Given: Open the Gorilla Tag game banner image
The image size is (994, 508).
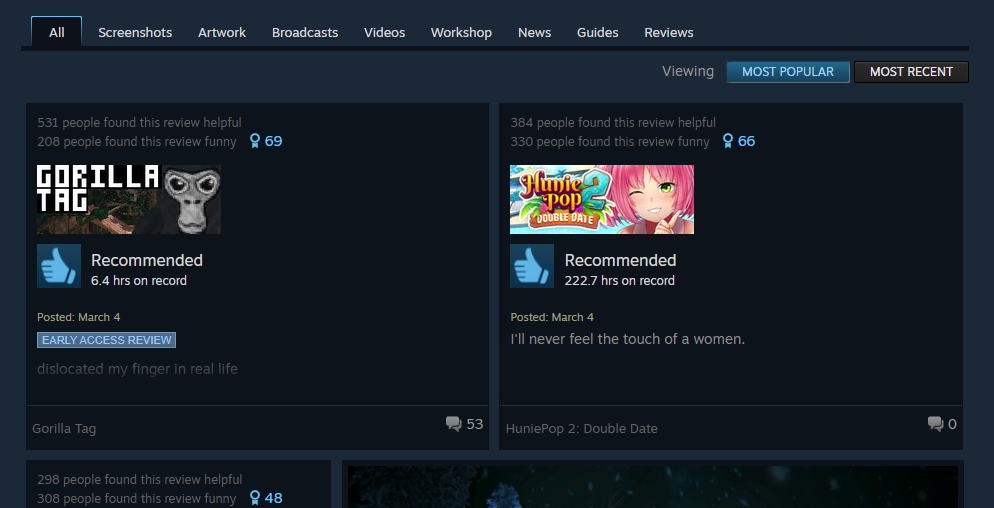Looking at the screenshot, I should point(129,199).
